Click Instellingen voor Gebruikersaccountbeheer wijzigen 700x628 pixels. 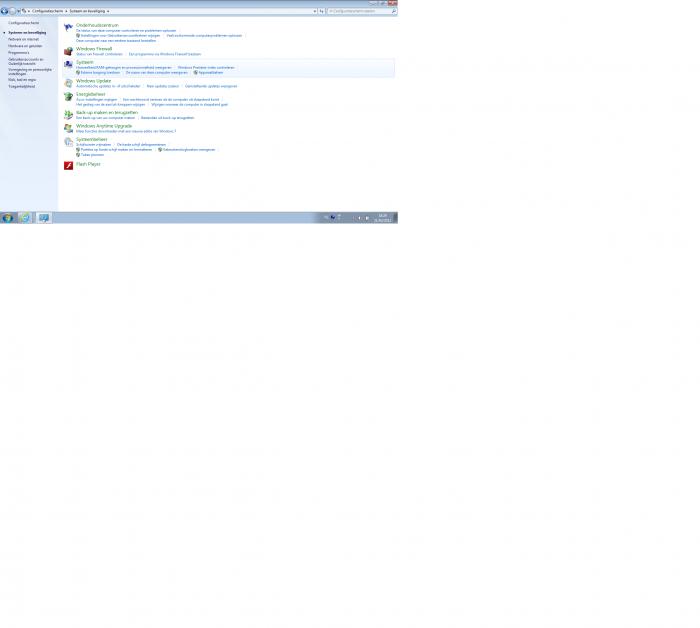tap(120, 35)
